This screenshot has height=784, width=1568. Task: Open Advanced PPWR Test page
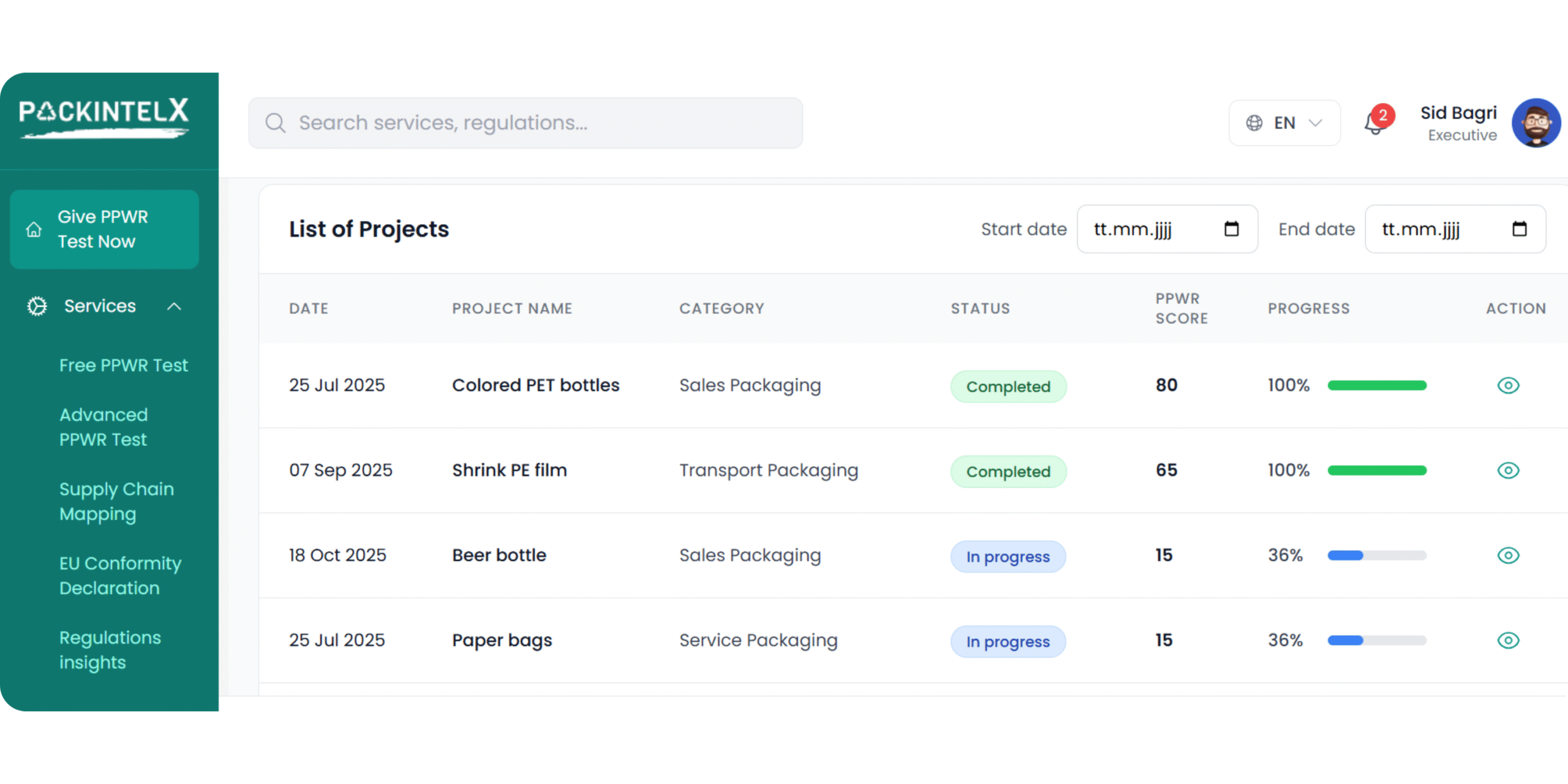(104, 427)
